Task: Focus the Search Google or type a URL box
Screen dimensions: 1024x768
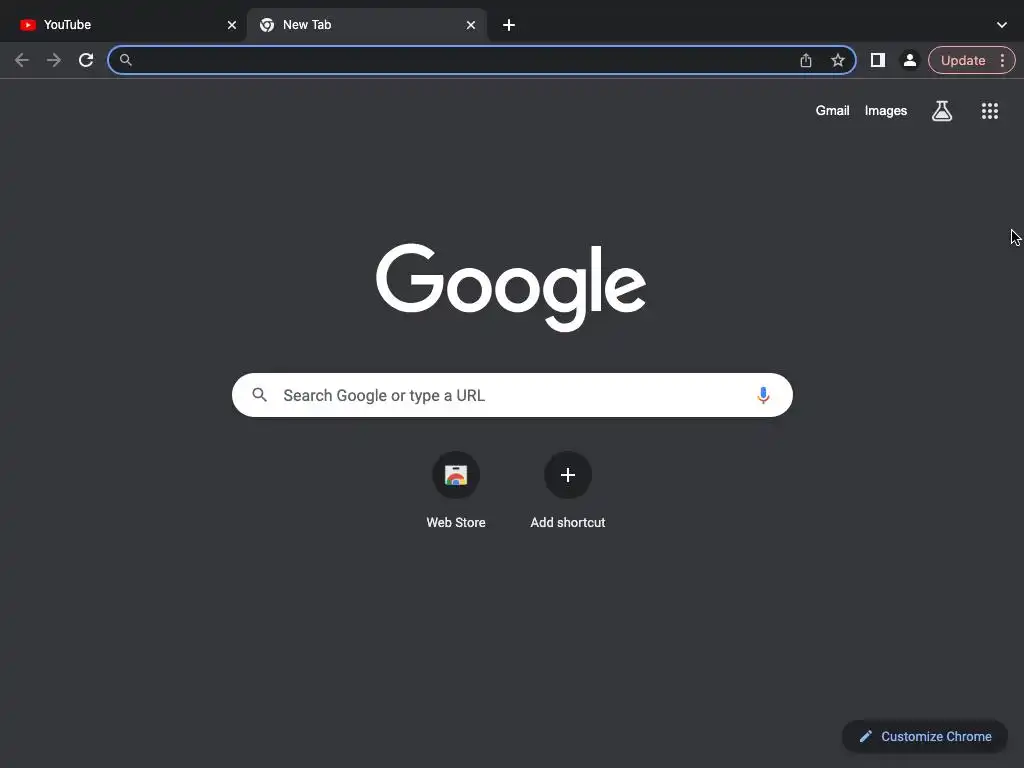Action: [x=512, y=395]
